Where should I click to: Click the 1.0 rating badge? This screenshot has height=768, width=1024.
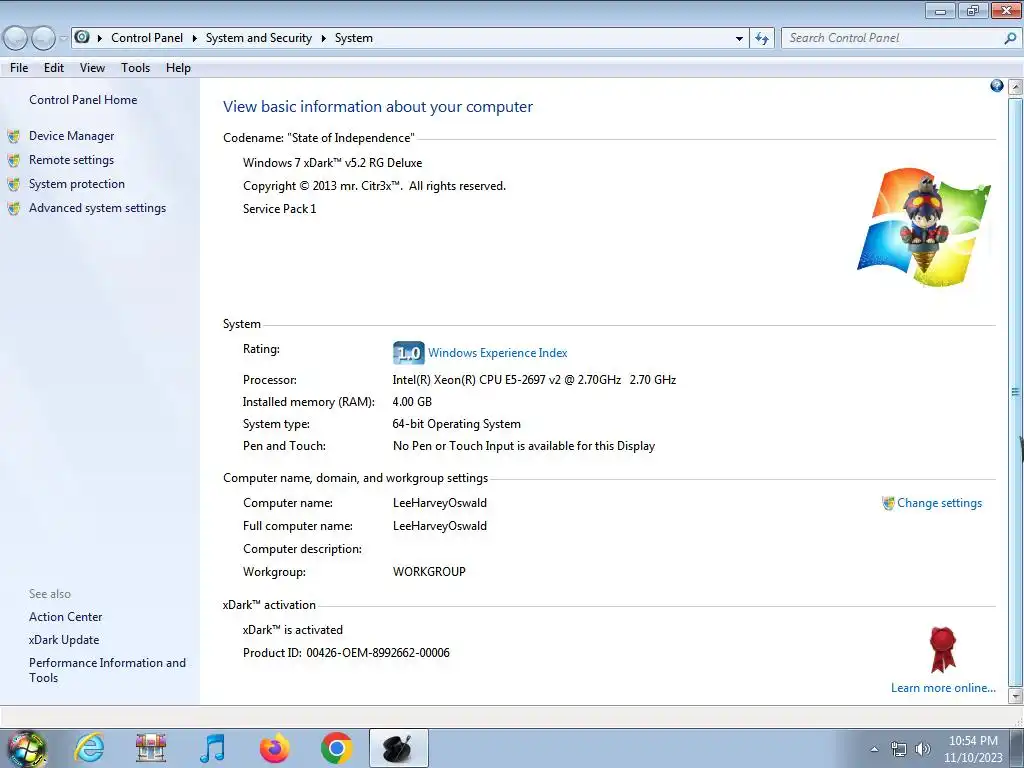(x=409, y=353)
